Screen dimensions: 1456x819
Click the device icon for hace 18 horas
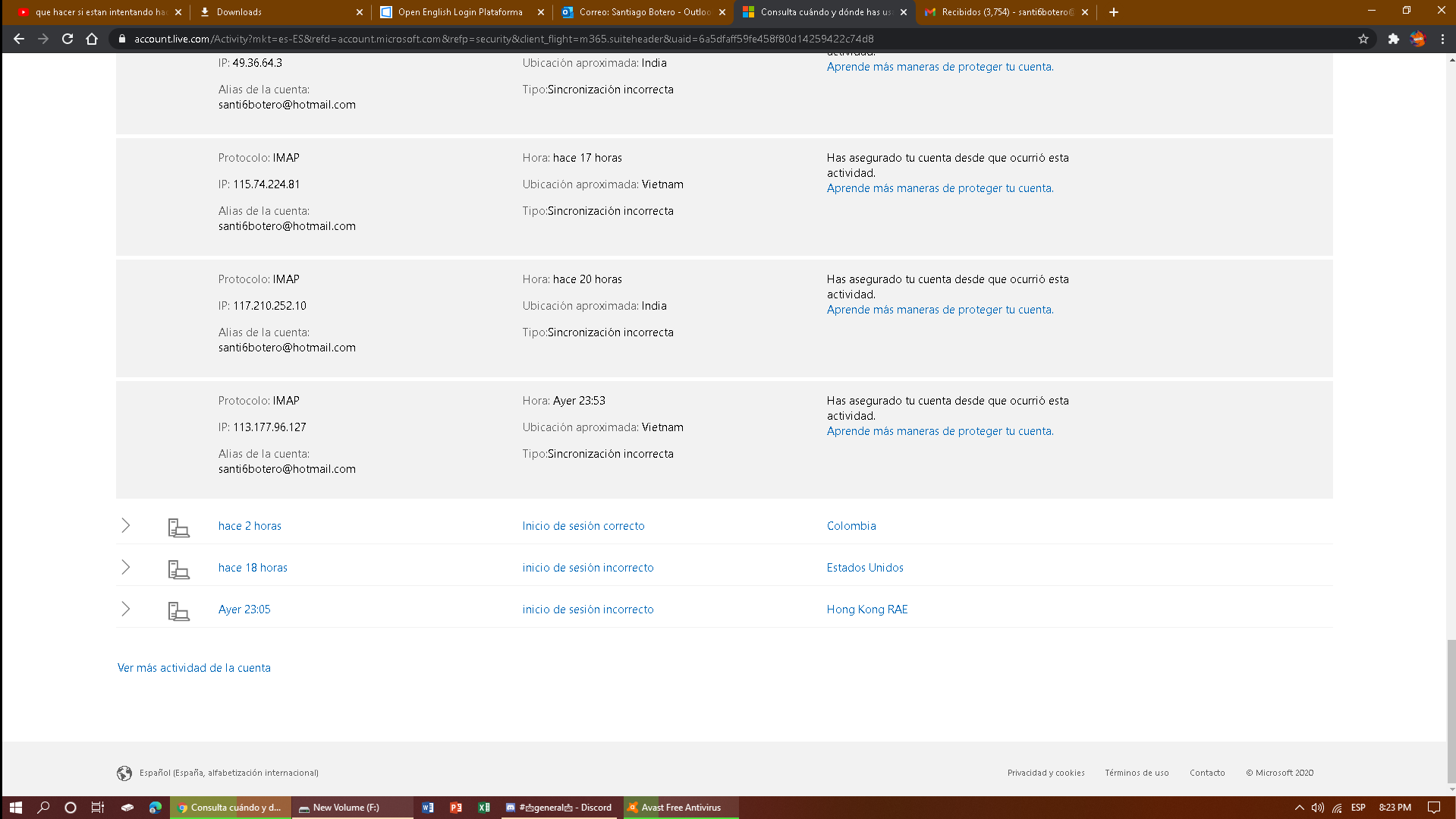(x=178, y=569)
